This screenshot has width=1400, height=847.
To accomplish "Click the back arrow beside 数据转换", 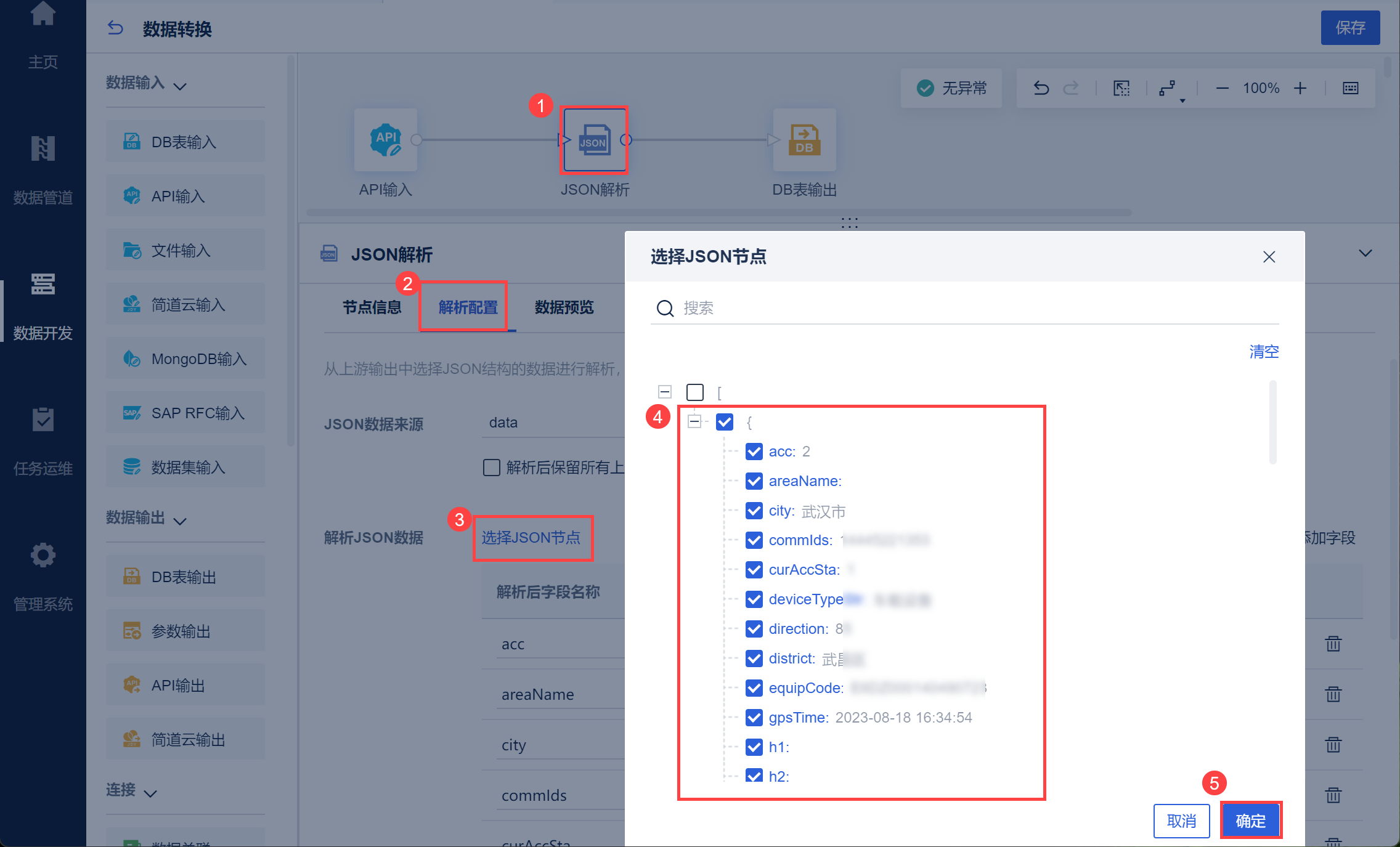I will click(x=115, y=28).
